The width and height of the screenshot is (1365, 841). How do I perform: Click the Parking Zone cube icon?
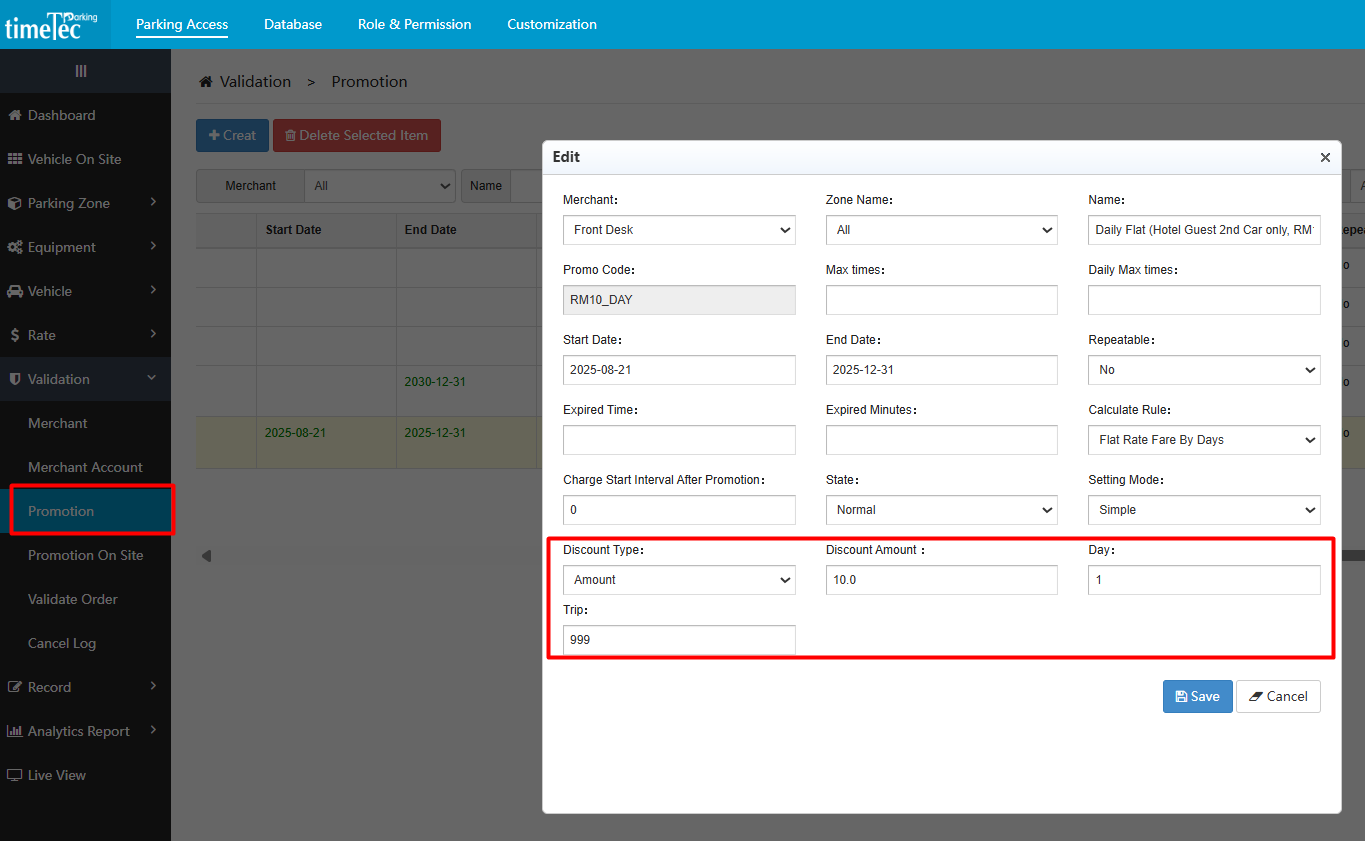(x=15, y=203)
